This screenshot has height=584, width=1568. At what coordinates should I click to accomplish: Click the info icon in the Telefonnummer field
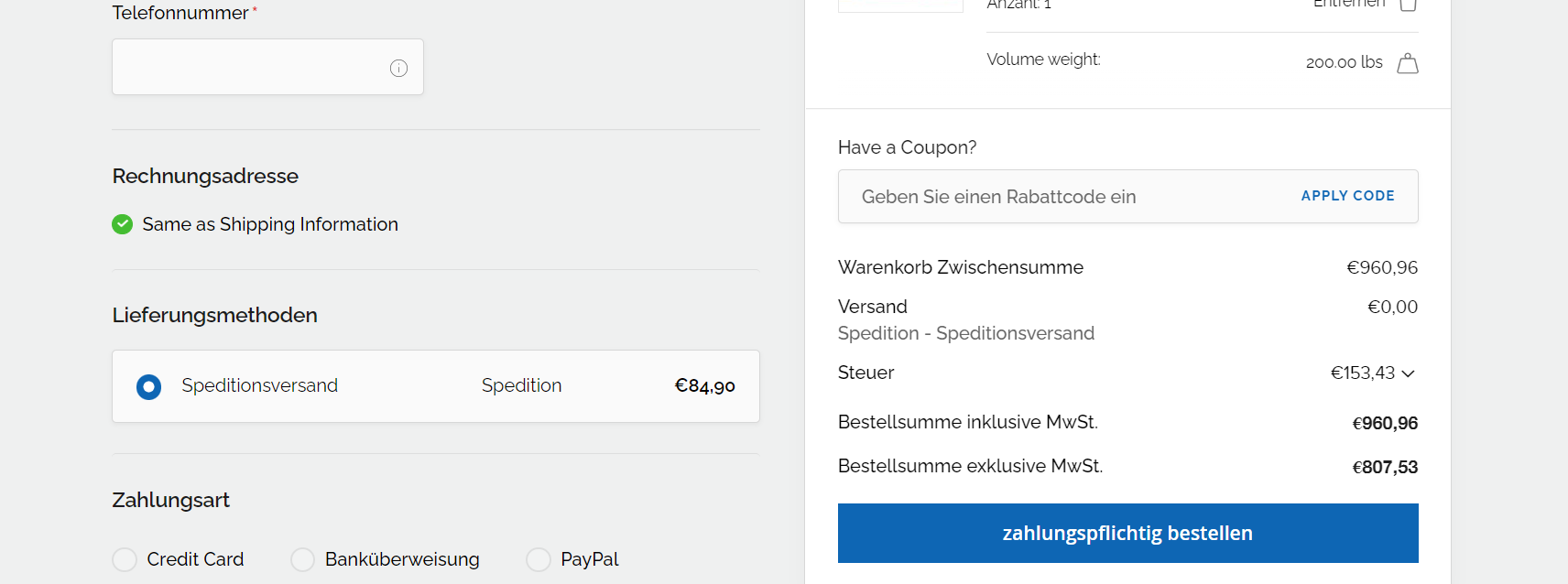pyautogui.click(x=397, y=67)
